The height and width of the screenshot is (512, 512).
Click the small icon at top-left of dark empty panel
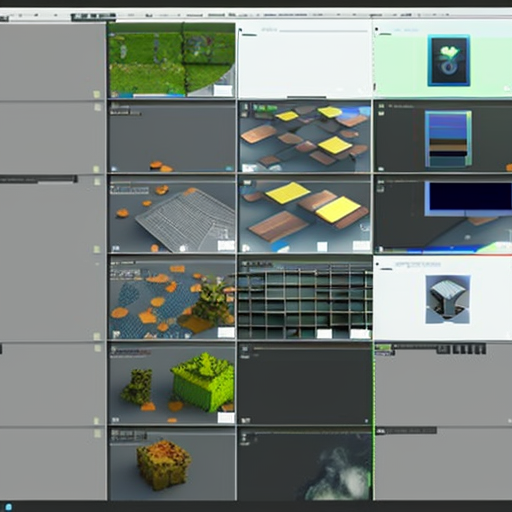[245, 349]
